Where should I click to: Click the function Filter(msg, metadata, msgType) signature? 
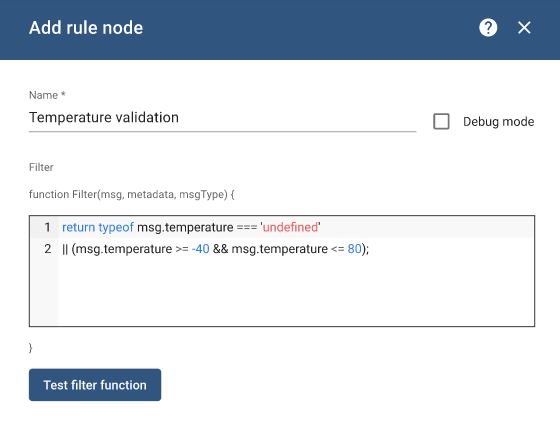click(131, 194)
